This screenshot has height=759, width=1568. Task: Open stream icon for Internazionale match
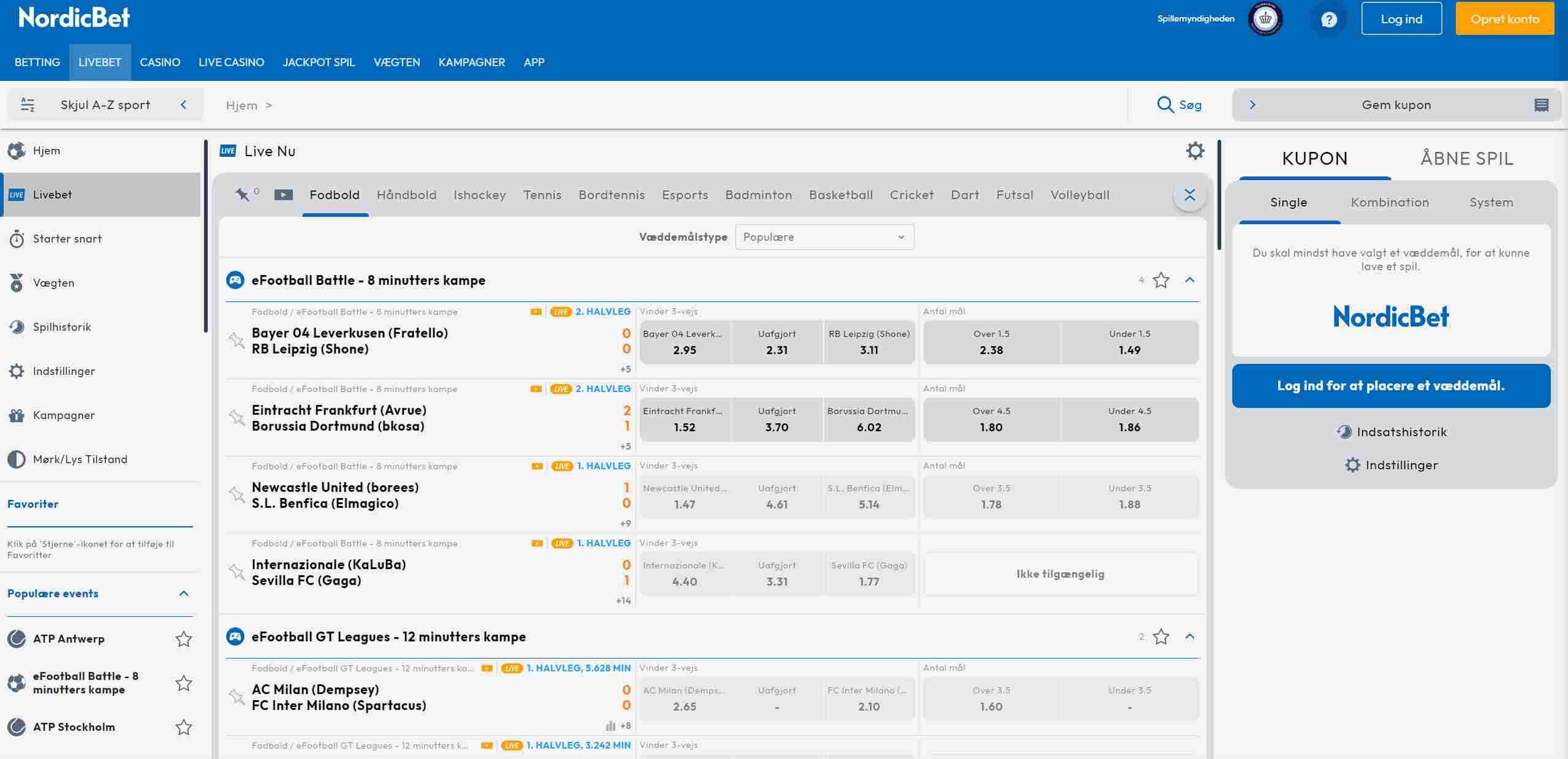(537, 543)
